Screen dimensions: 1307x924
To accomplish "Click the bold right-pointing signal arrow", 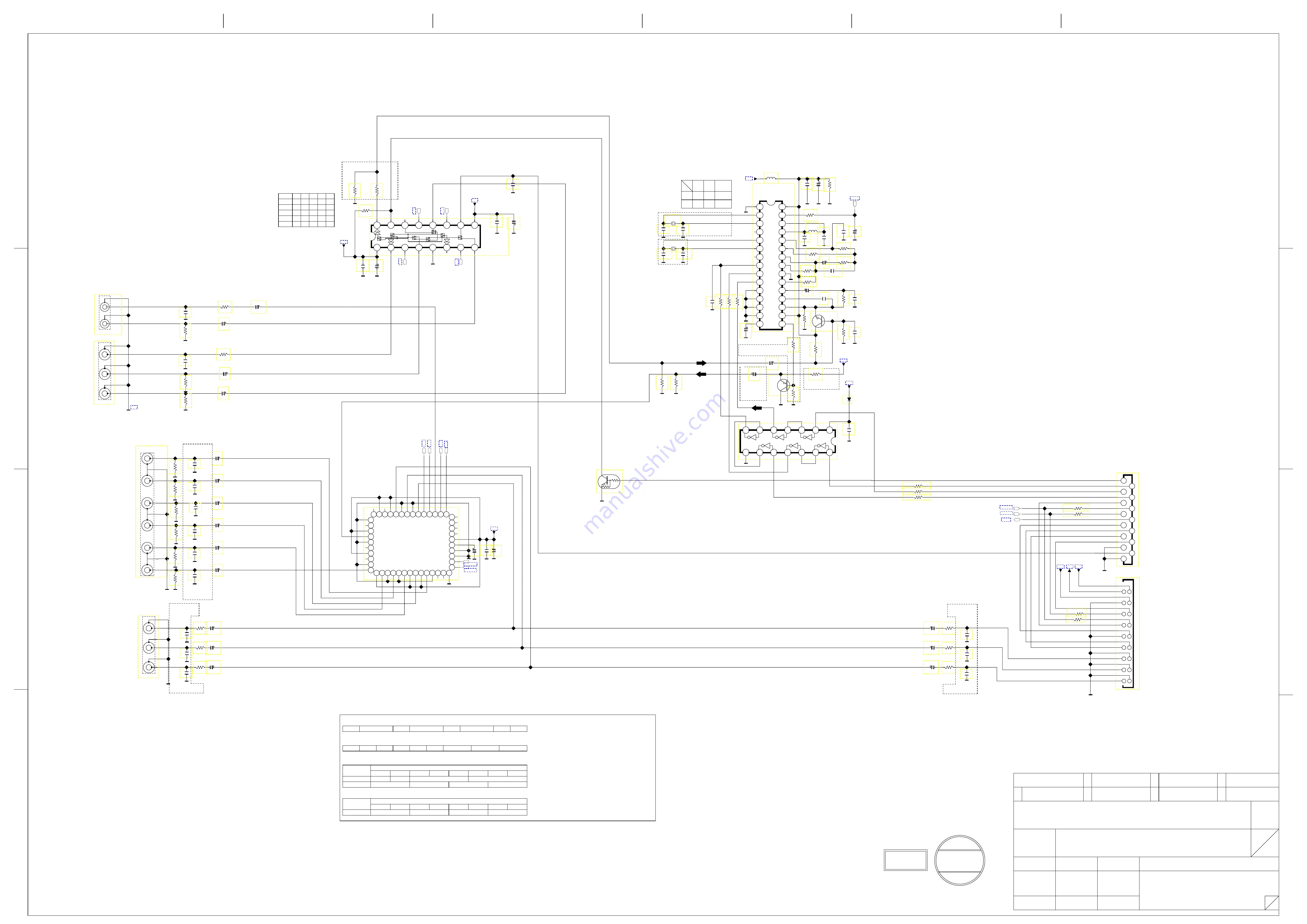I will 701,363.
